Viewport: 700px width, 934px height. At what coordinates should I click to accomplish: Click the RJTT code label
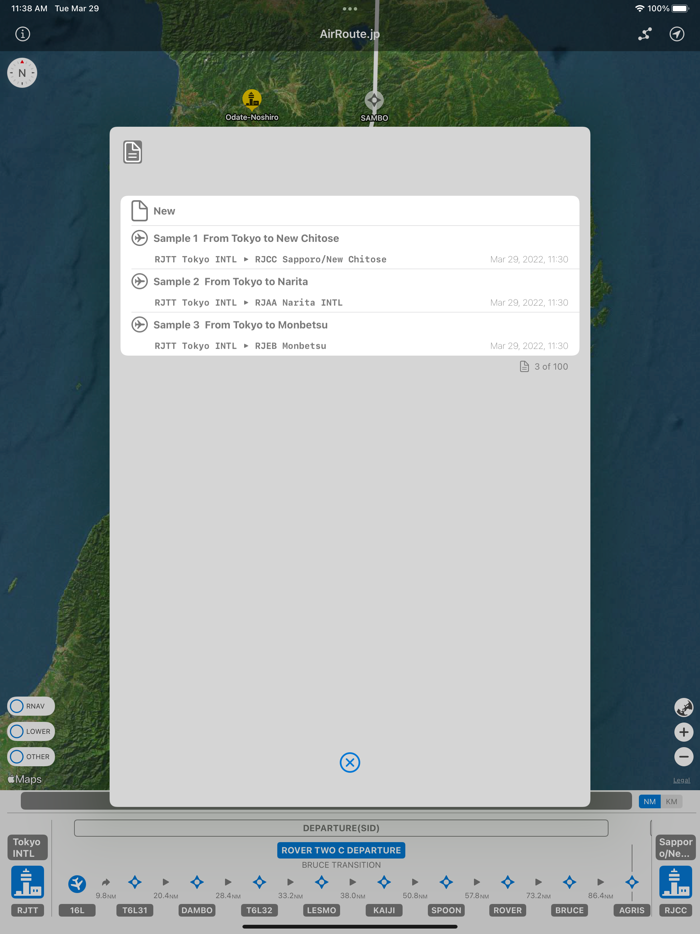coord(27,911)
